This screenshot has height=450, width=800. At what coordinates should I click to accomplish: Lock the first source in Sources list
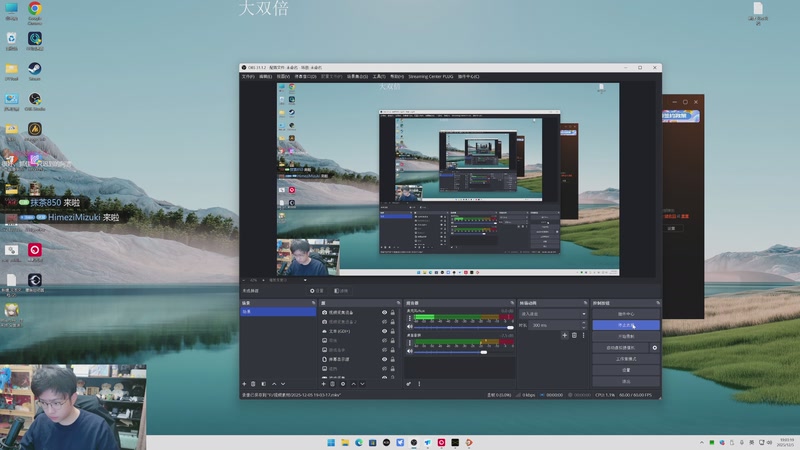[394, 313]
